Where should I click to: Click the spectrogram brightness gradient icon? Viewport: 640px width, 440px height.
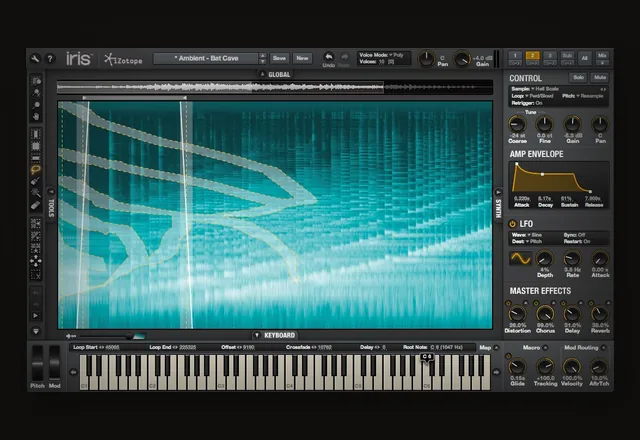pyautogui.click(x=139, y=336)
